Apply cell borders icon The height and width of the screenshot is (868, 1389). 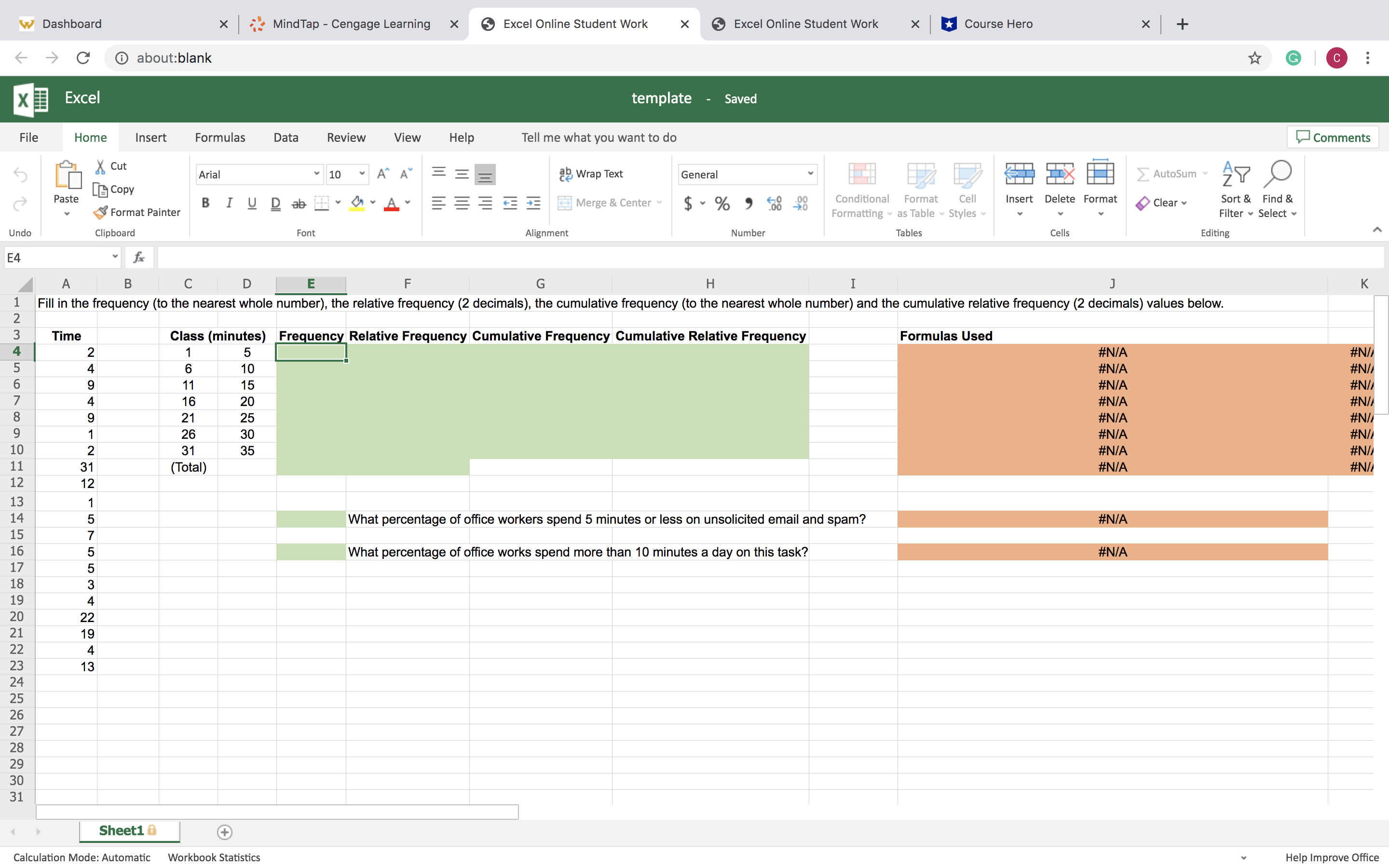322,203
